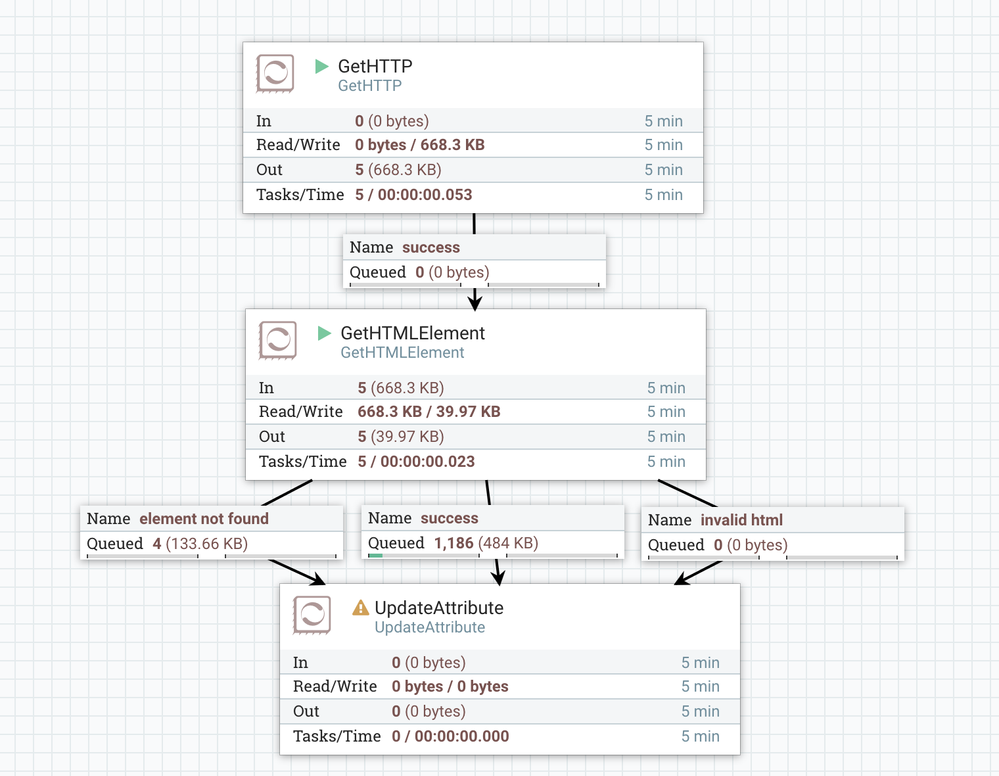Click GetHTMLElement Out '5 (39.97 KB)' value

[x=401, y=437]
